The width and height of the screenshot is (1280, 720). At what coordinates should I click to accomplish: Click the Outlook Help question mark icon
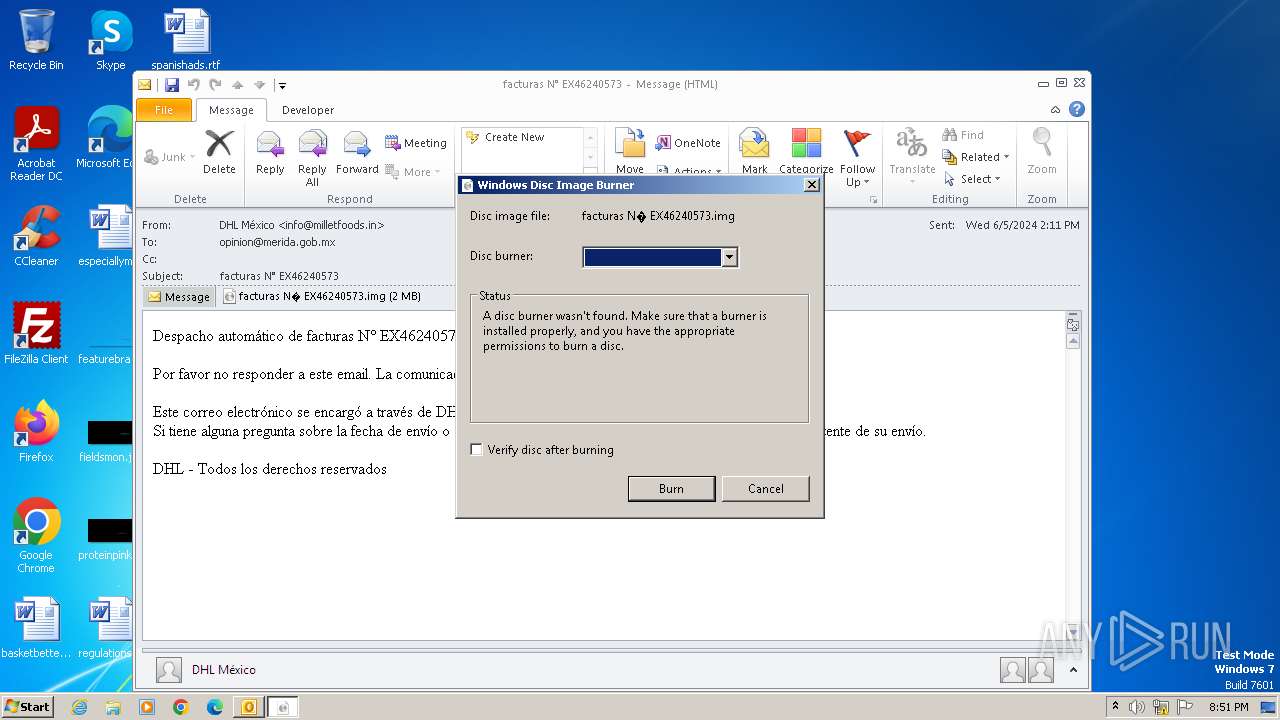coord(1077,109)
